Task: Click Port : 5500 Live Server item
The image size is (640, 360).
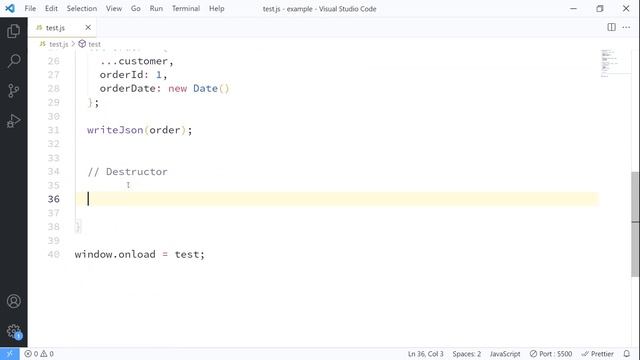Action: pos(551,354)
